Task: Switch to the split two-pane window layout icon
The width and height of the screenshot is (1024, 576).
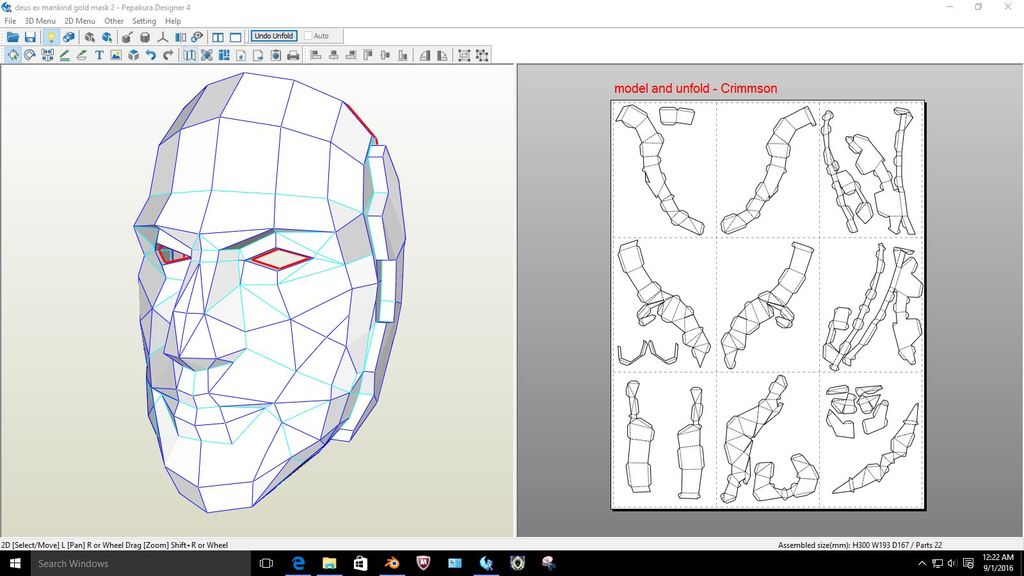Action: pos(218,37)
